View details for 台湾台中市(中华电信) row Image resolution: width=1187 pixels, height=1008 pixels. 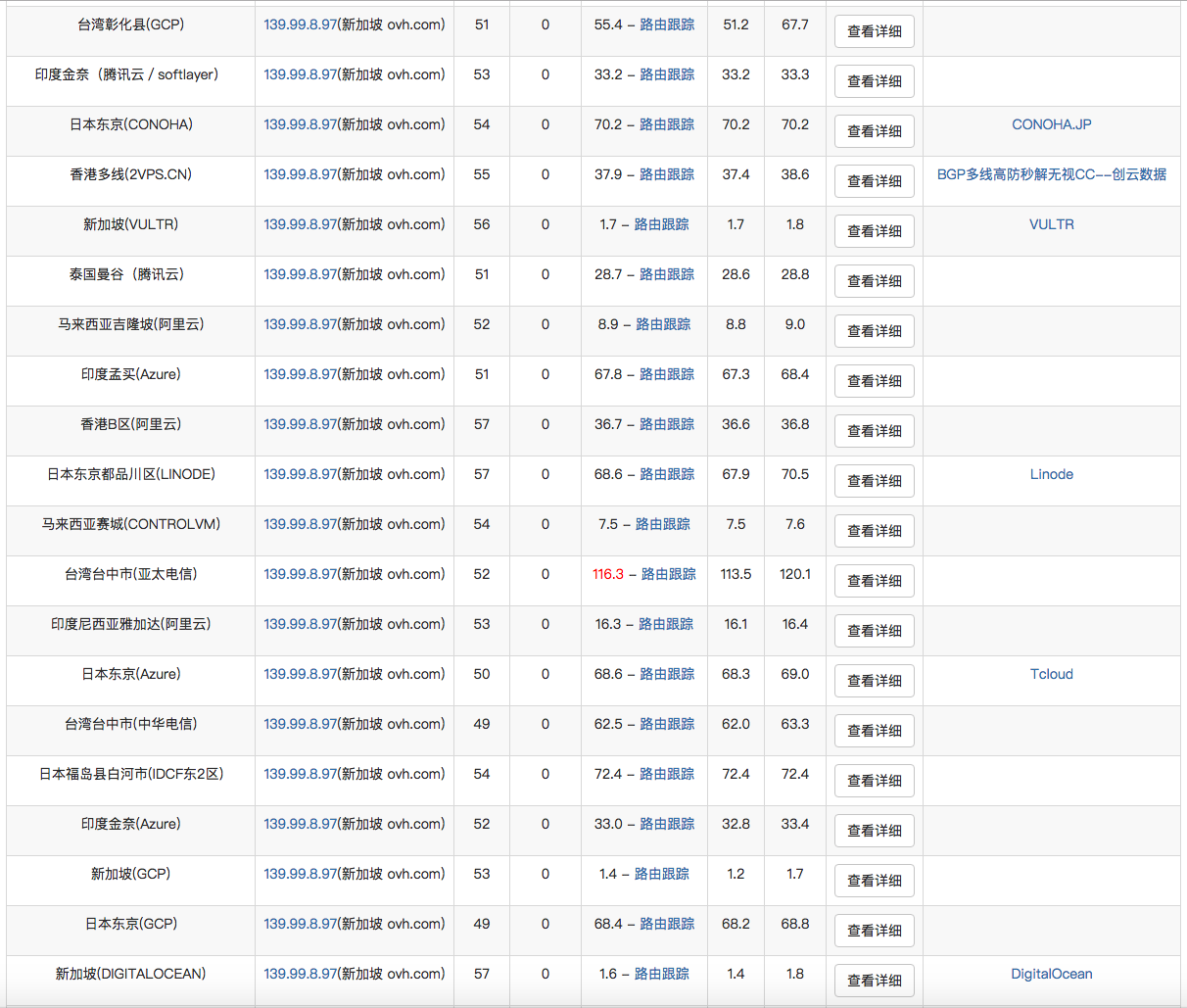[x=874, y=731]
